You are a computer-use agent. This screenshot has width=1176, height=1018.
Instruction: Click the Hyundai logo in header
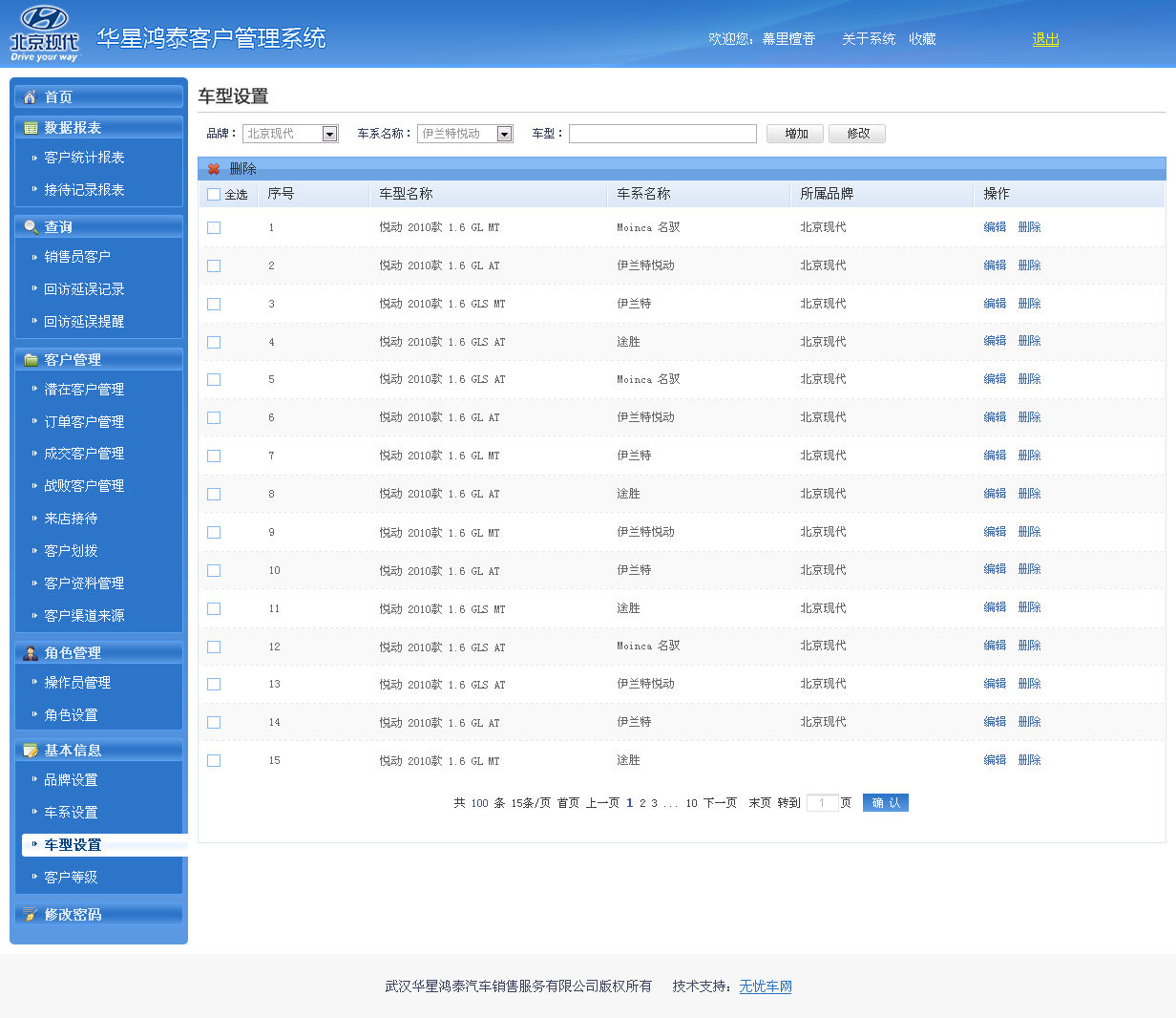[x=44, y=33]
